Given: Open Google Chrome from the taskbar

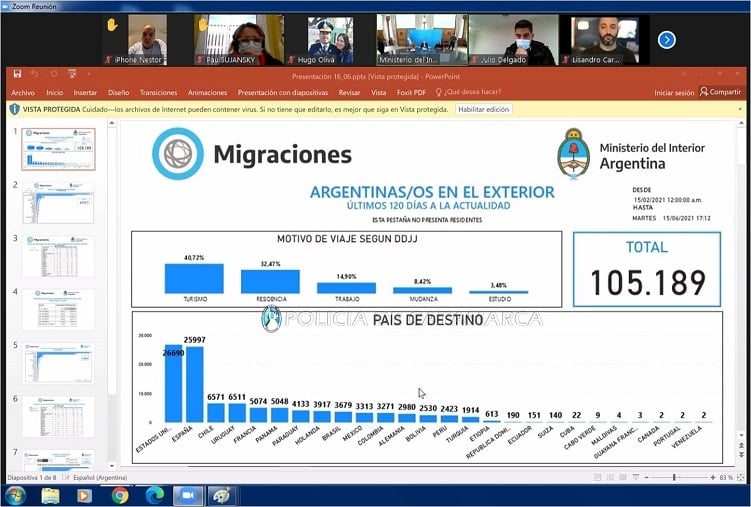Looking at the screenshot, I should click(120, 495).
